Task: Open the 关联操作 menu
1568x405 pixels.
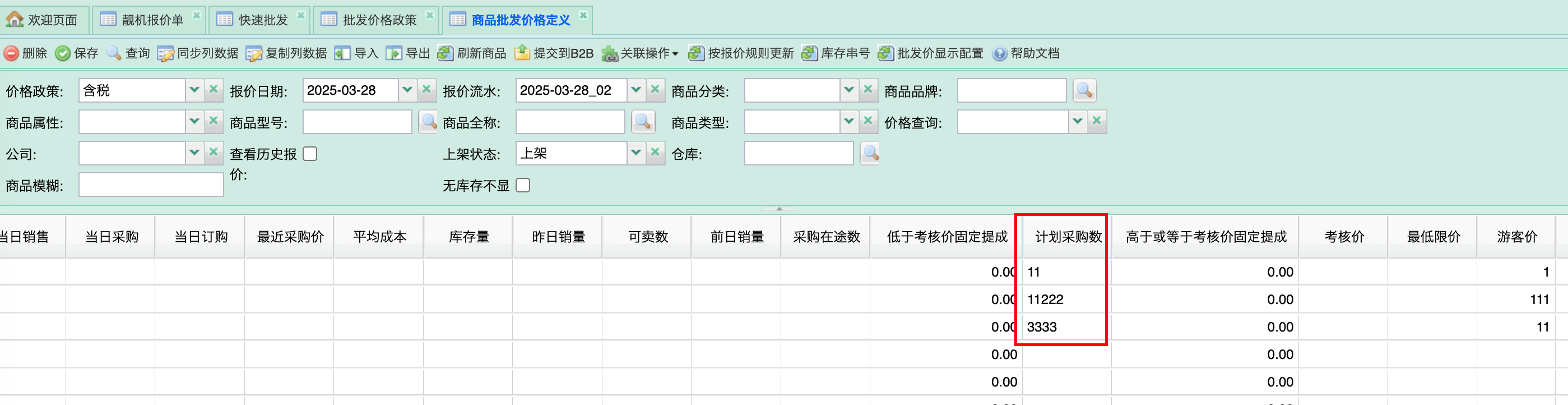Action: coord(640,54)
